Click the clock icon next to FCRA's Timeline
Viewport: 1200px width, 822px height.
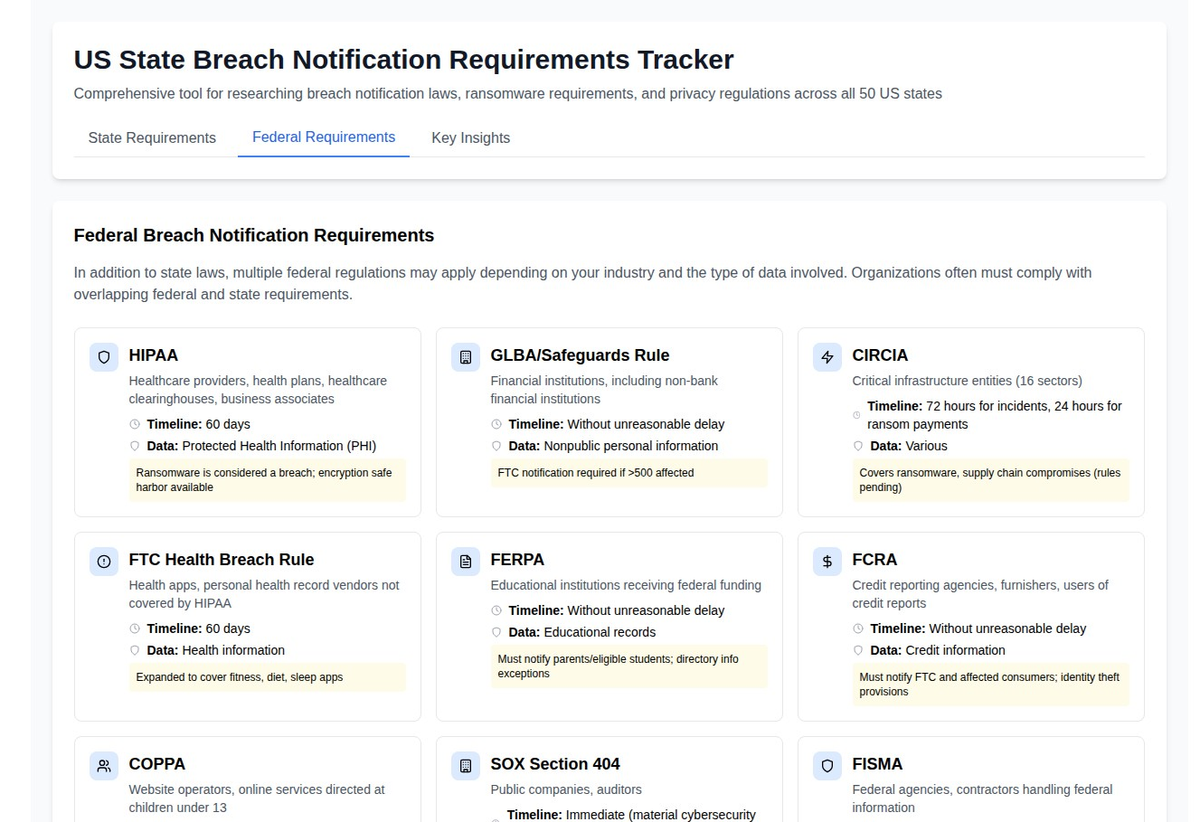click(858, 628)
